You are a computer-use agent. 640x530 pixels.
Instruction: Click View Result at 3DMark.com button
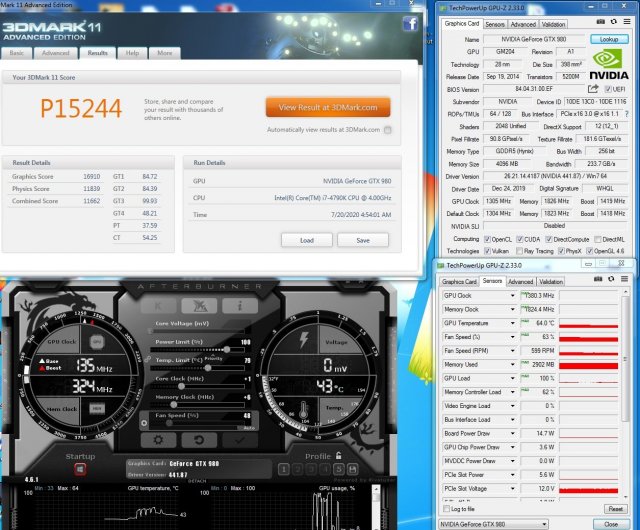[328, 108]
